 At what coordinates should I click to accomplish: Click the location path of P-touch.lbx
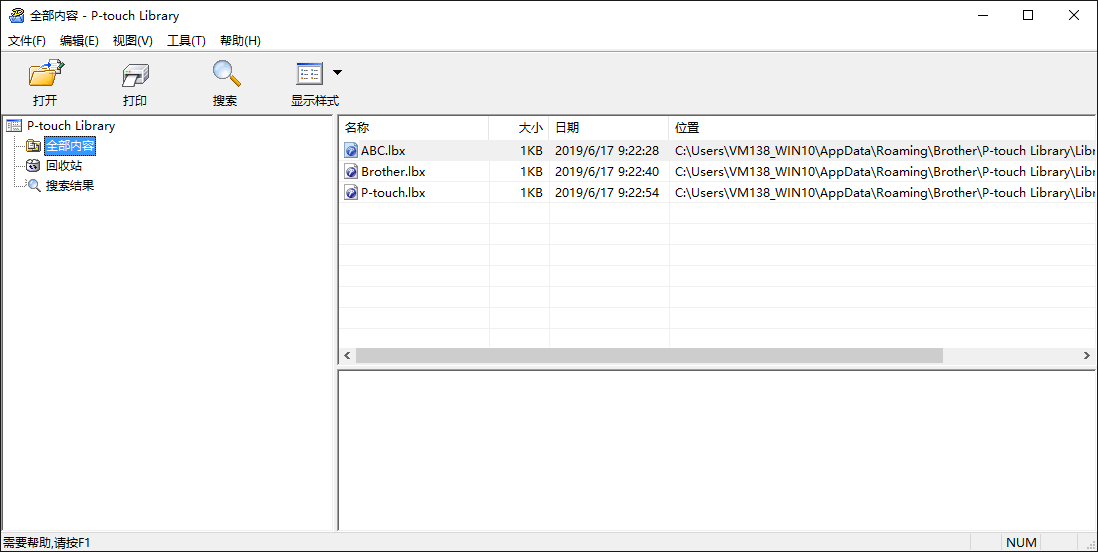click(885, 193)
